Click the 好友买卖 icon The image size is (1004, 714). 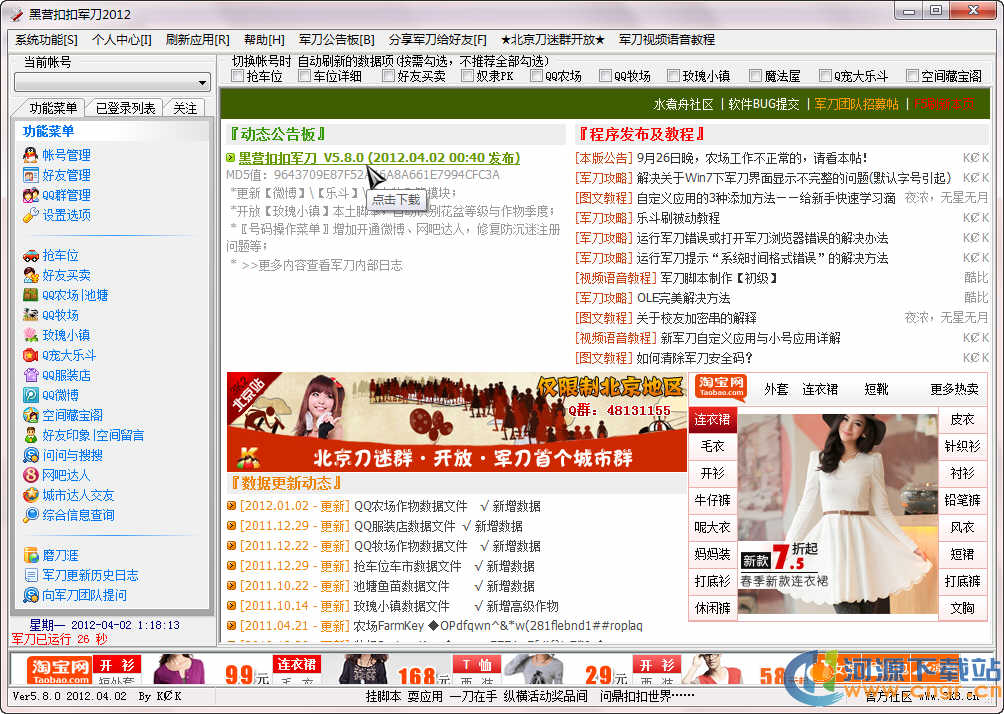(x=31, y=275)
